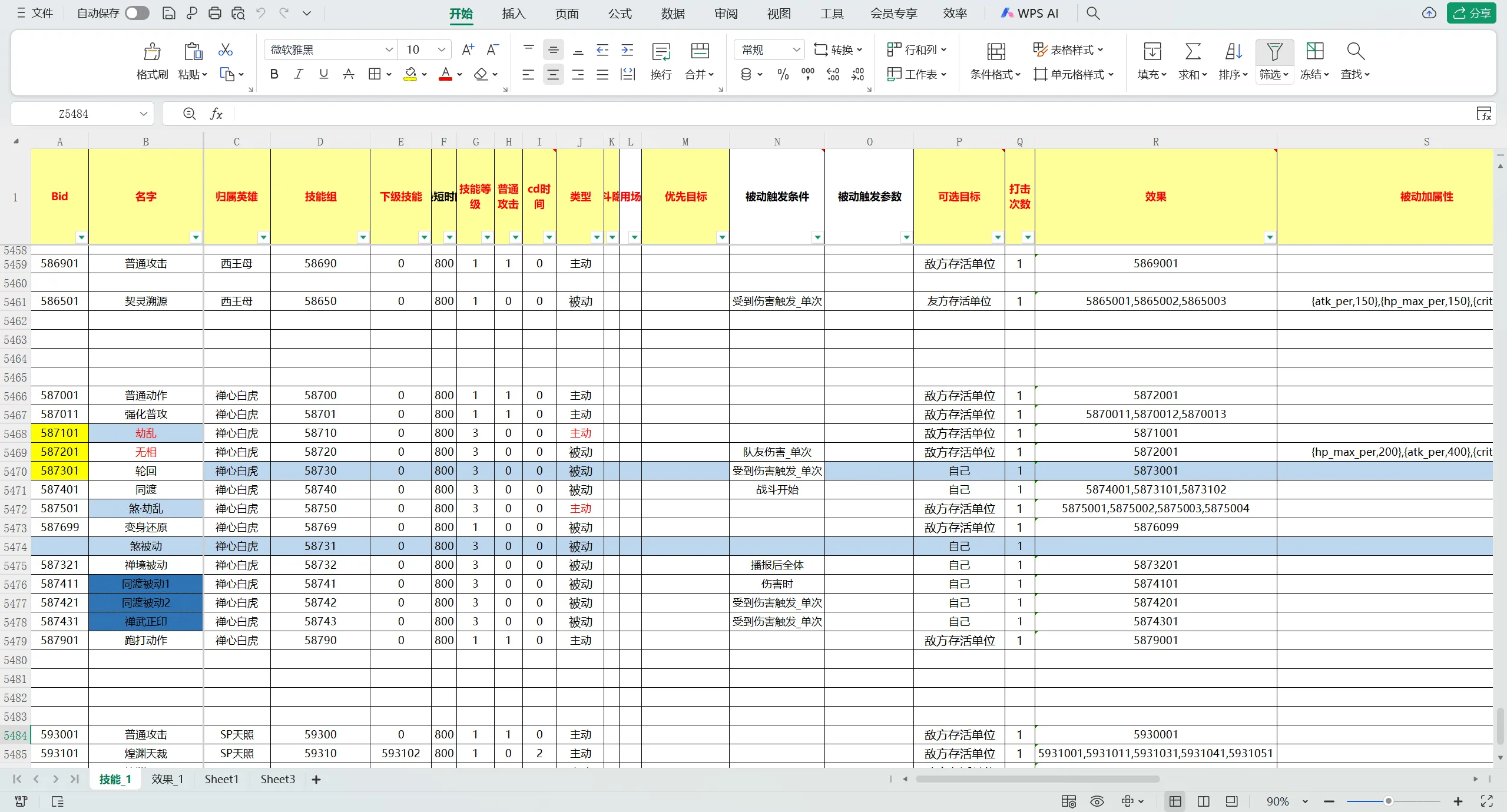The width and height of the screenshot is (1507, 812).
Task: Click the WPS AI button
Action: click(1029, 13)
